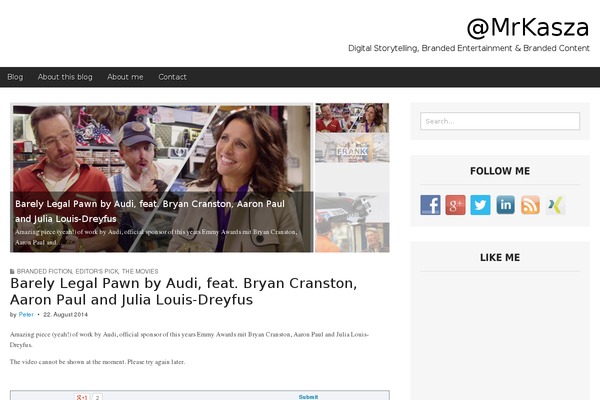Click the main featured slider image
This screenshot has width=600, height=400.
(x=161, y=178)
